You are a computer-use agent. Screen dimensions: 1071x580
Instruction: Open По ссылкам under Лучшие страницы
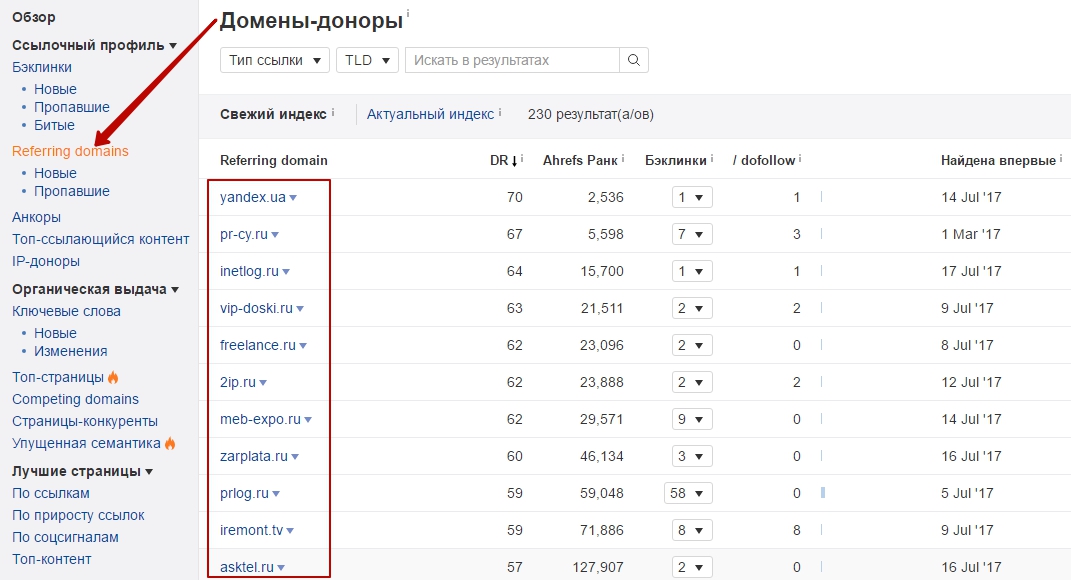coord(51,493)
